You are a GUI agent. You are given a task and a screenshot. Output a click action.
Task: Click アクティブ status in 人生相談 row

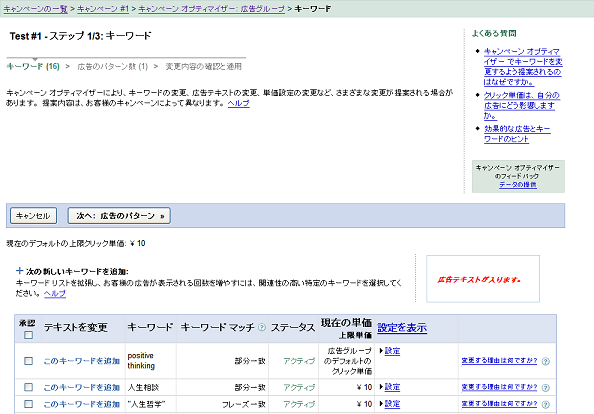pos(299,387)
